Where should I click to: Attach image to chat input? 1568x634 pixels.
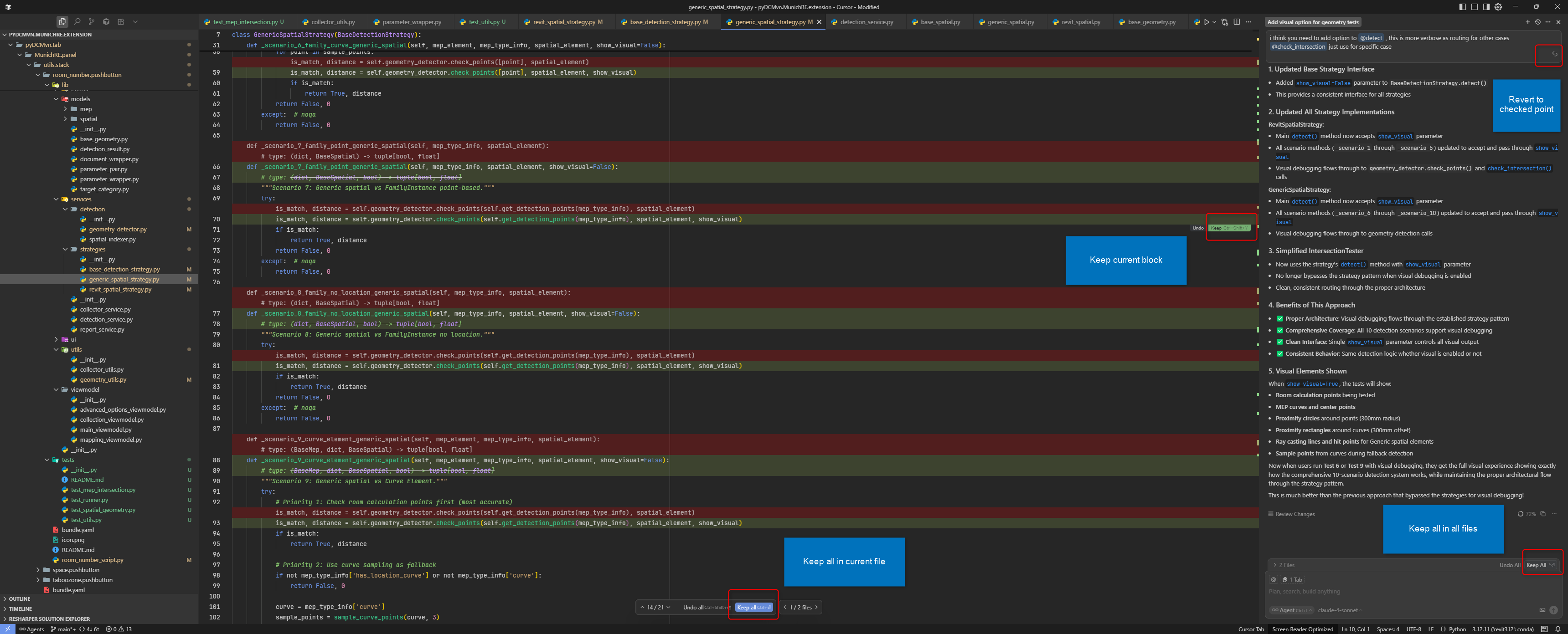(x=1542, y=610)
